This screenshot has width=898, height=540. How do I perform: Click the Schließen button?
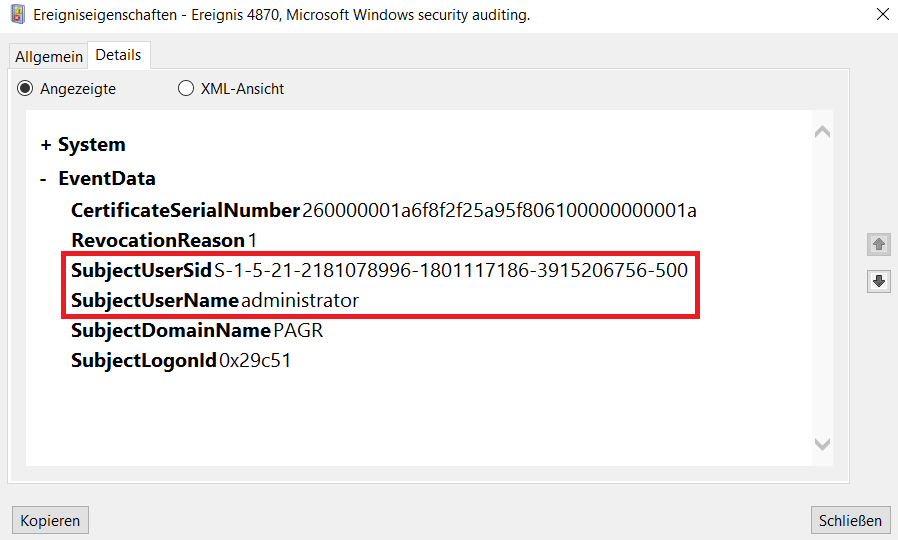point(850,520)
